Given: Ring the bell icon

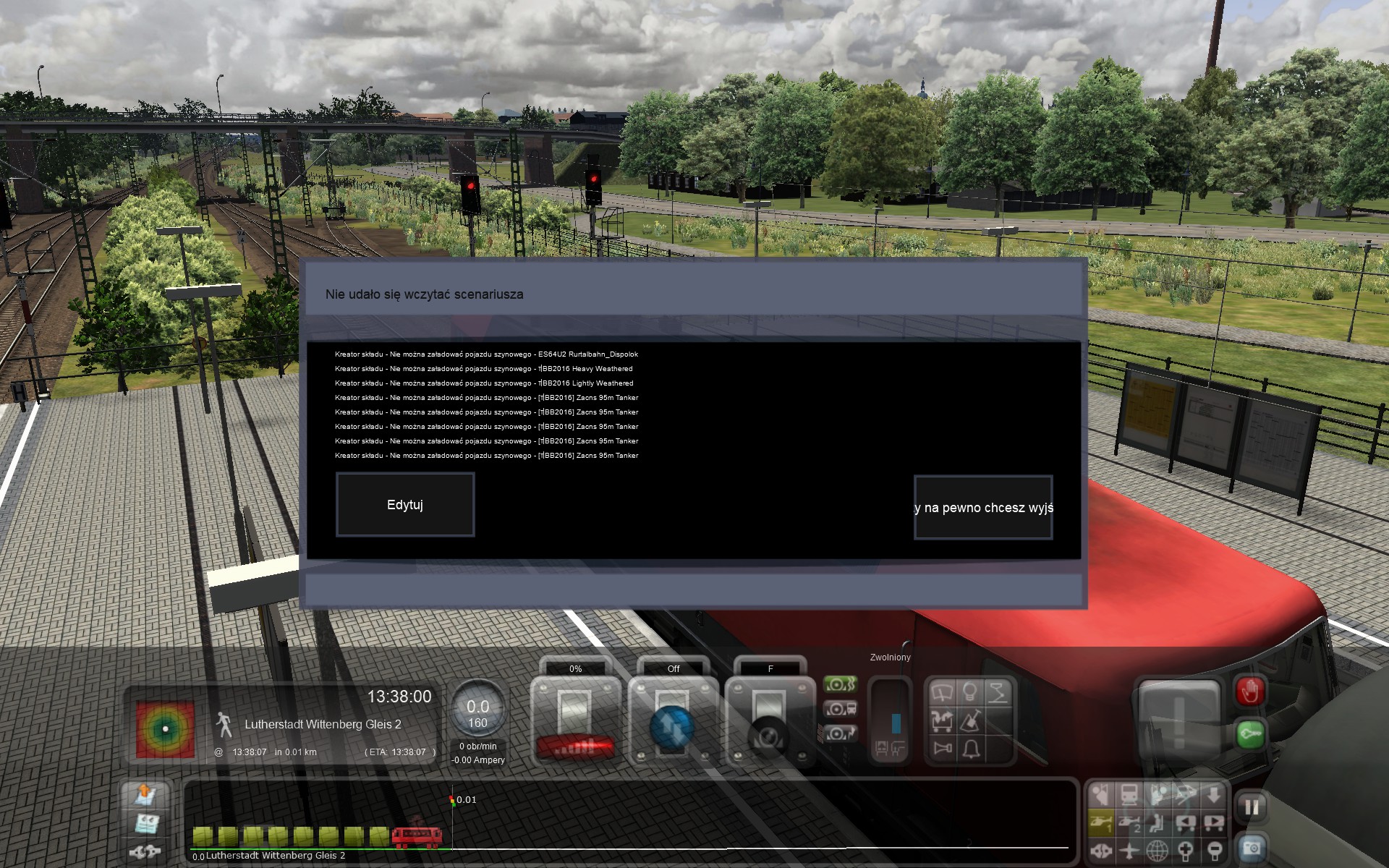Looking at the screenshot, I should point(971,748).
